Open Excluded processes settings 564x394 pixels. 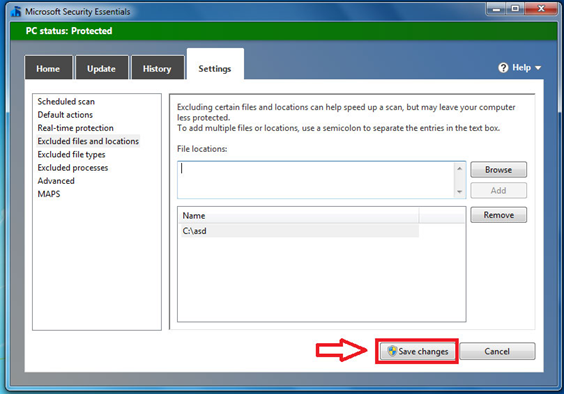pos(73,168)
